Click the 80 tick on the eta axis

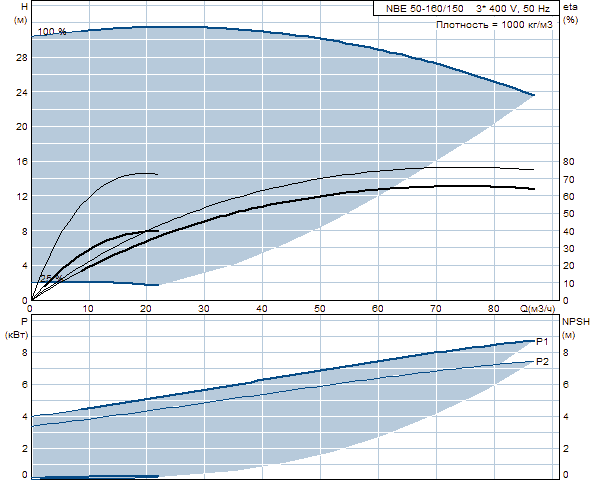(x=568, y=162)
